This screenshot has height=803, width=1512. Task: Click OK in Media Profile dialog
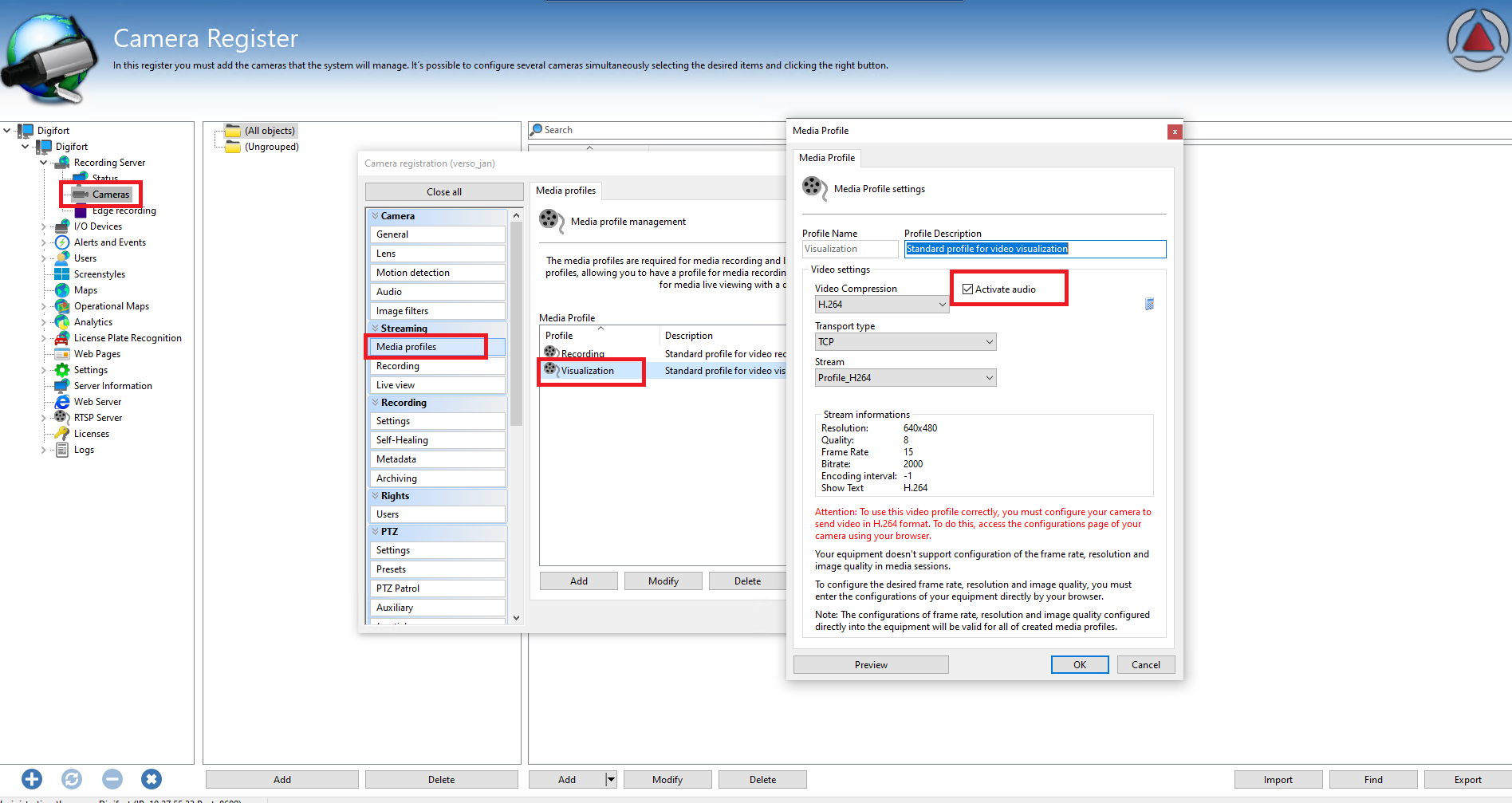pos(1079,665)
